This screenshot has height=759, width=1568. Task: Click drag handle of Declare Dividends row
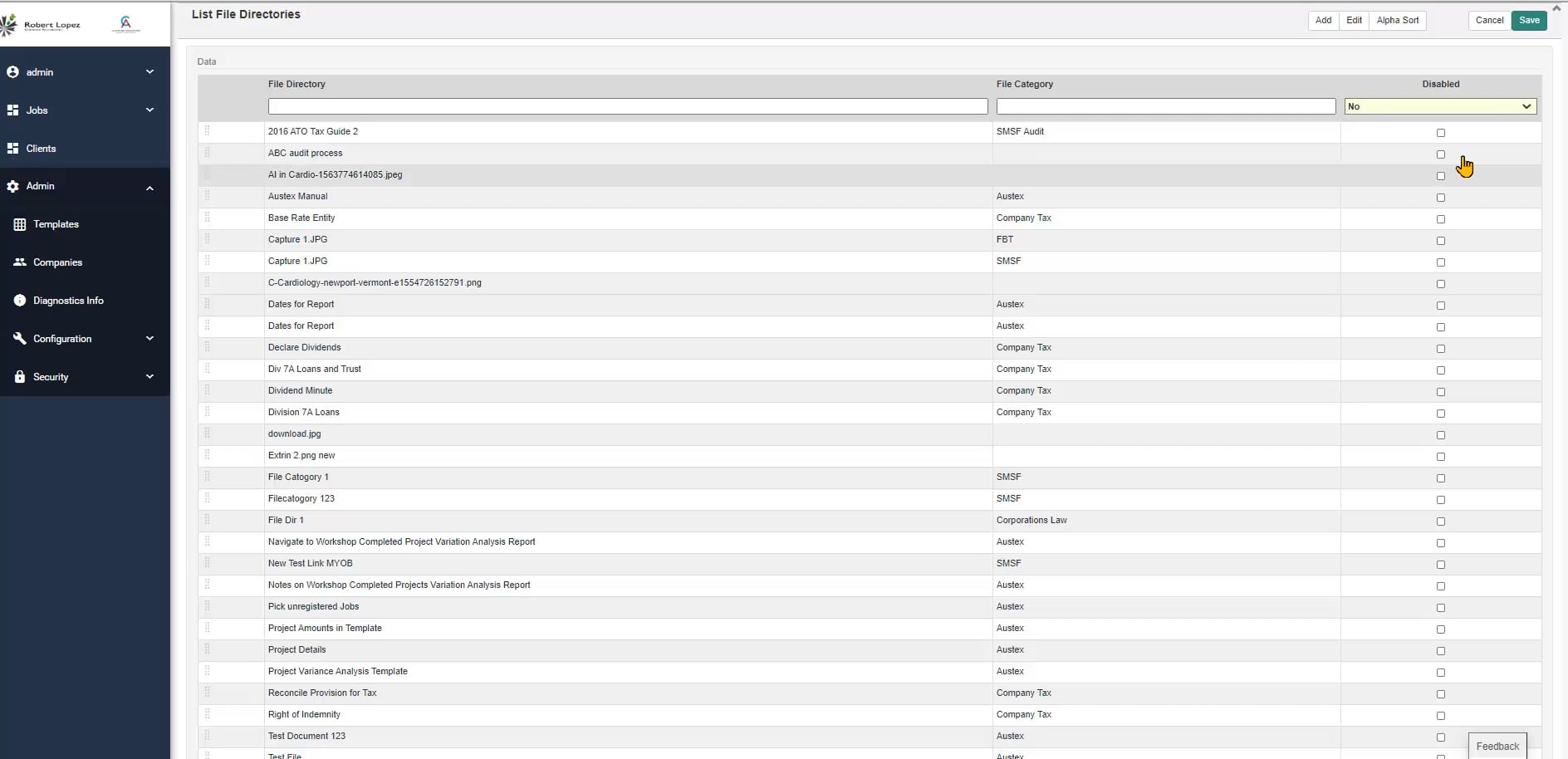pyautogui.click(x=207, y=346)
